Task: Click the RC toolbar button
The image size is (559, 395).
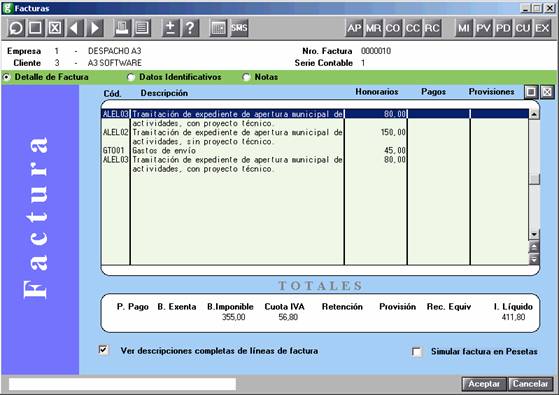Action: 432,28
